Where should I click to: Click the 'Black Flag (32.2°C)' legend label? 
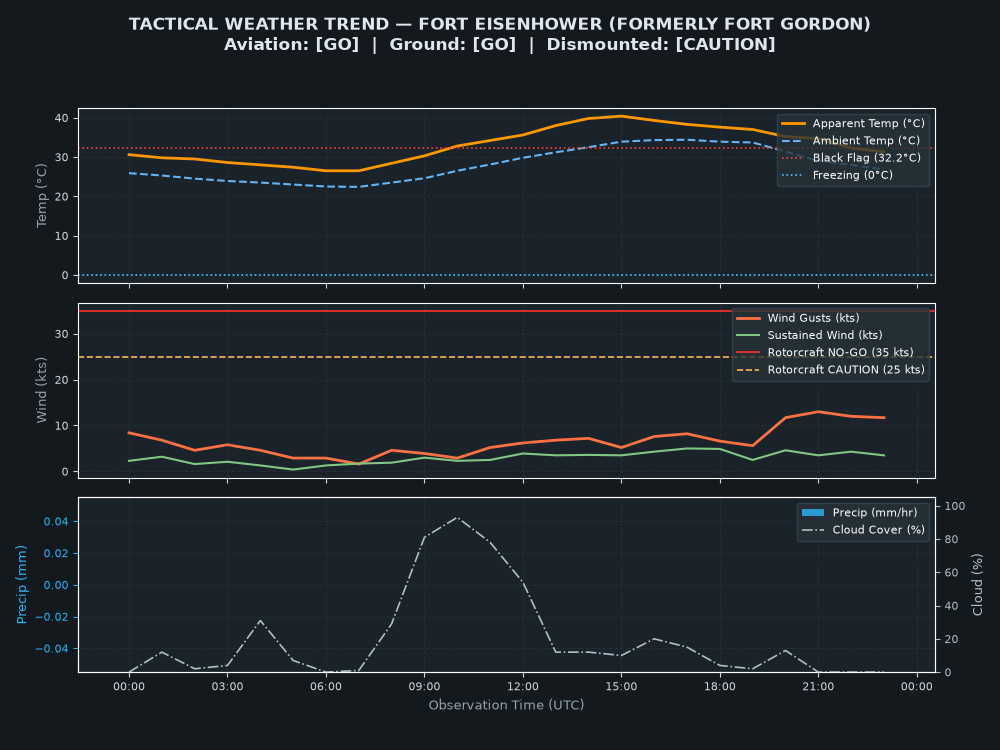pos(867,158)
